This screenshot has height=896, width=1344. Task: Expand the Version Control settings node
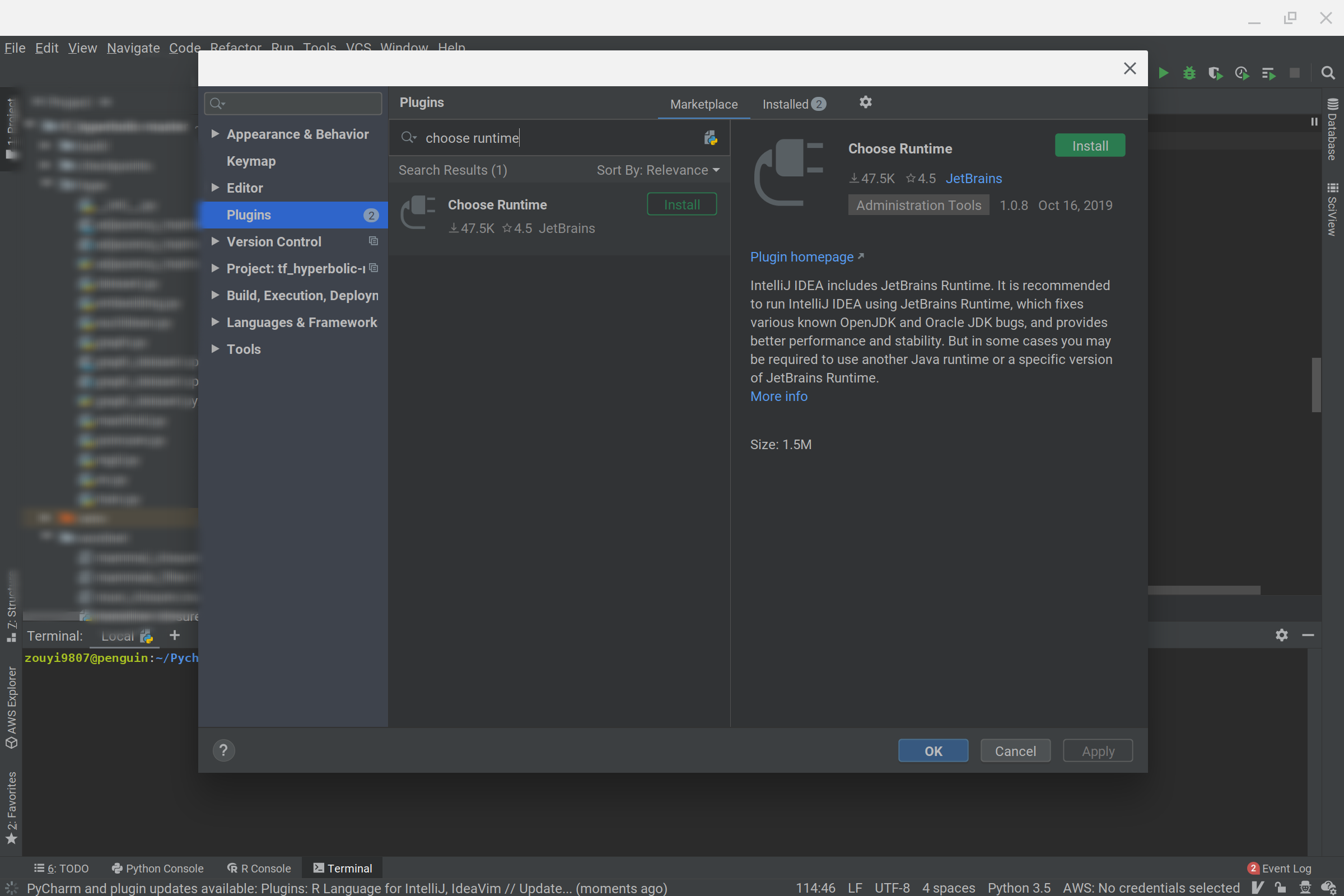point(216,241)
